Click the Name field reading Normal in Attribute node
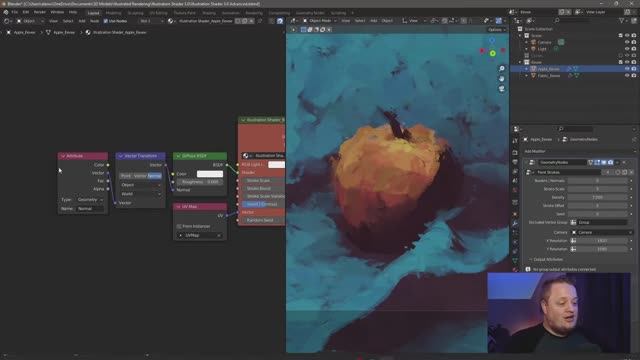The width and height of the screenshot is (640, 360). pyautogui.click(x=89, y=209)
